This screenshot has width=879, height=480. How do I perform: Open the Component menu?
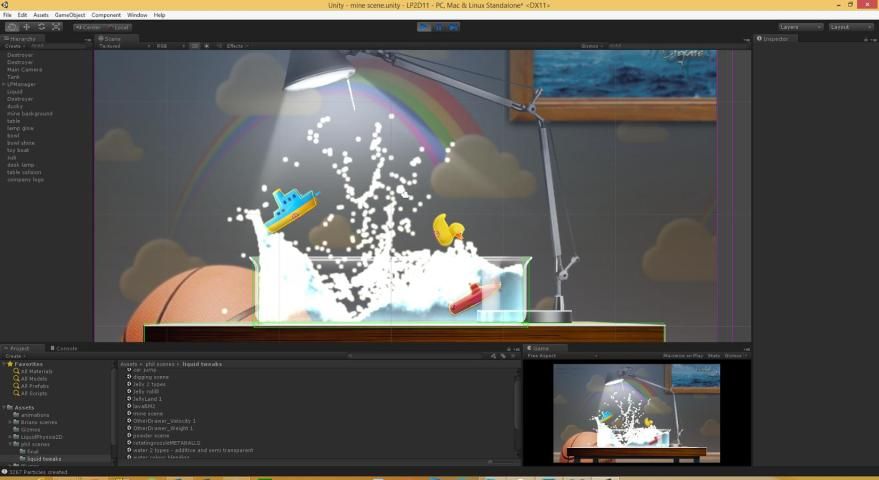coord(106,15)
